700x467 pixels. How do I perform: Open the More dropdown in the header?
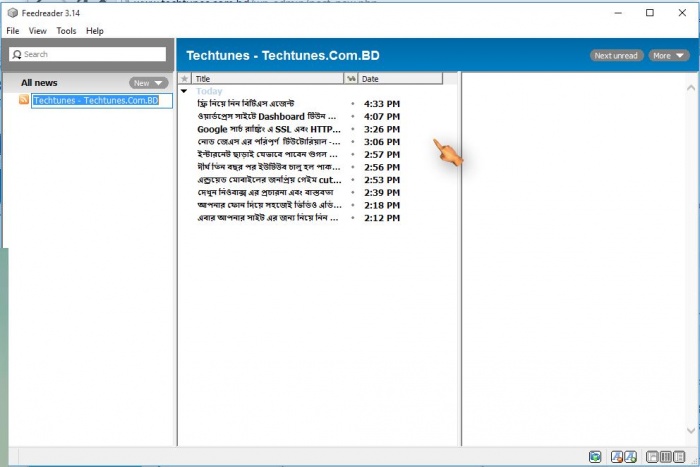[669, 55]
